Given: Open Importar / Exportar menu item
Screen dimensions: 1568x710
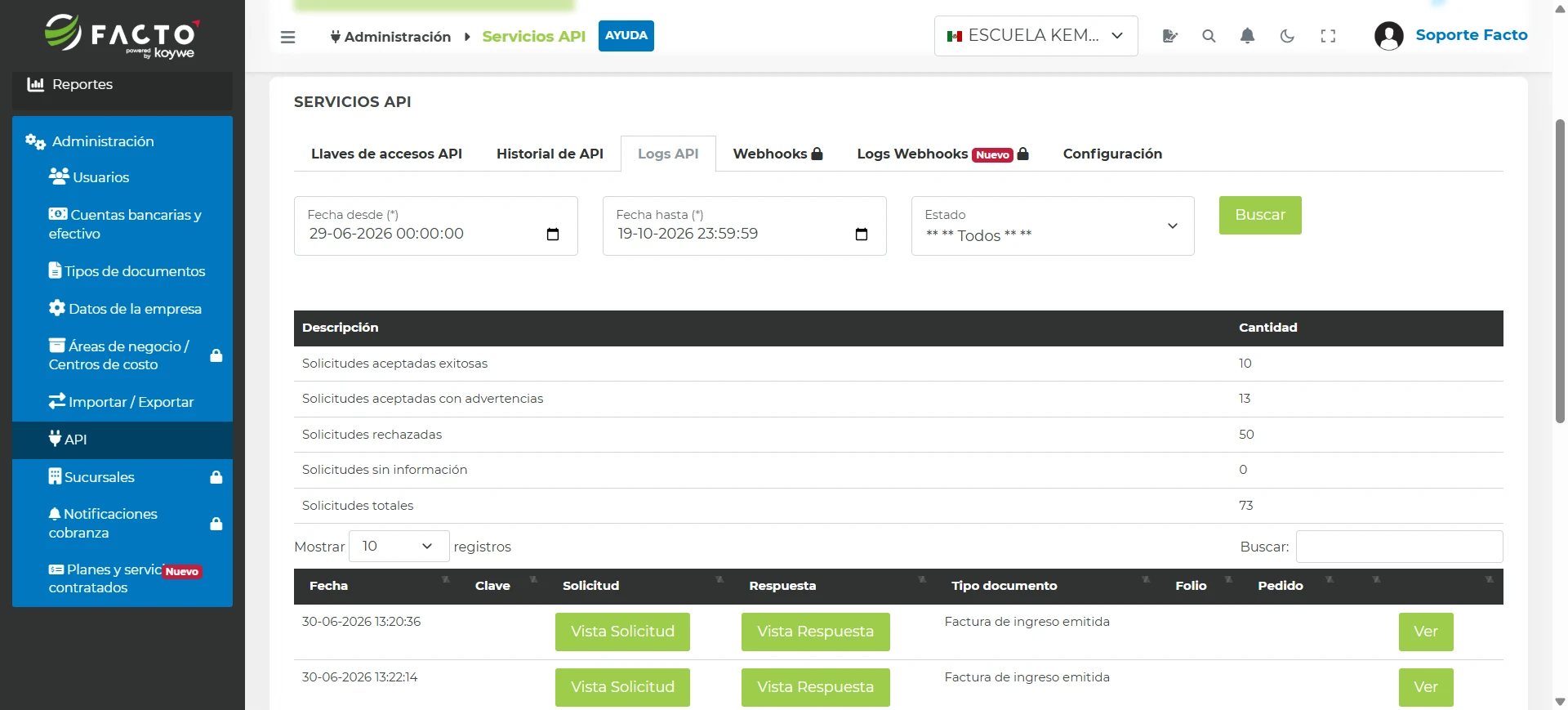Looking at the screenshot, I should [x=122, y=402].
